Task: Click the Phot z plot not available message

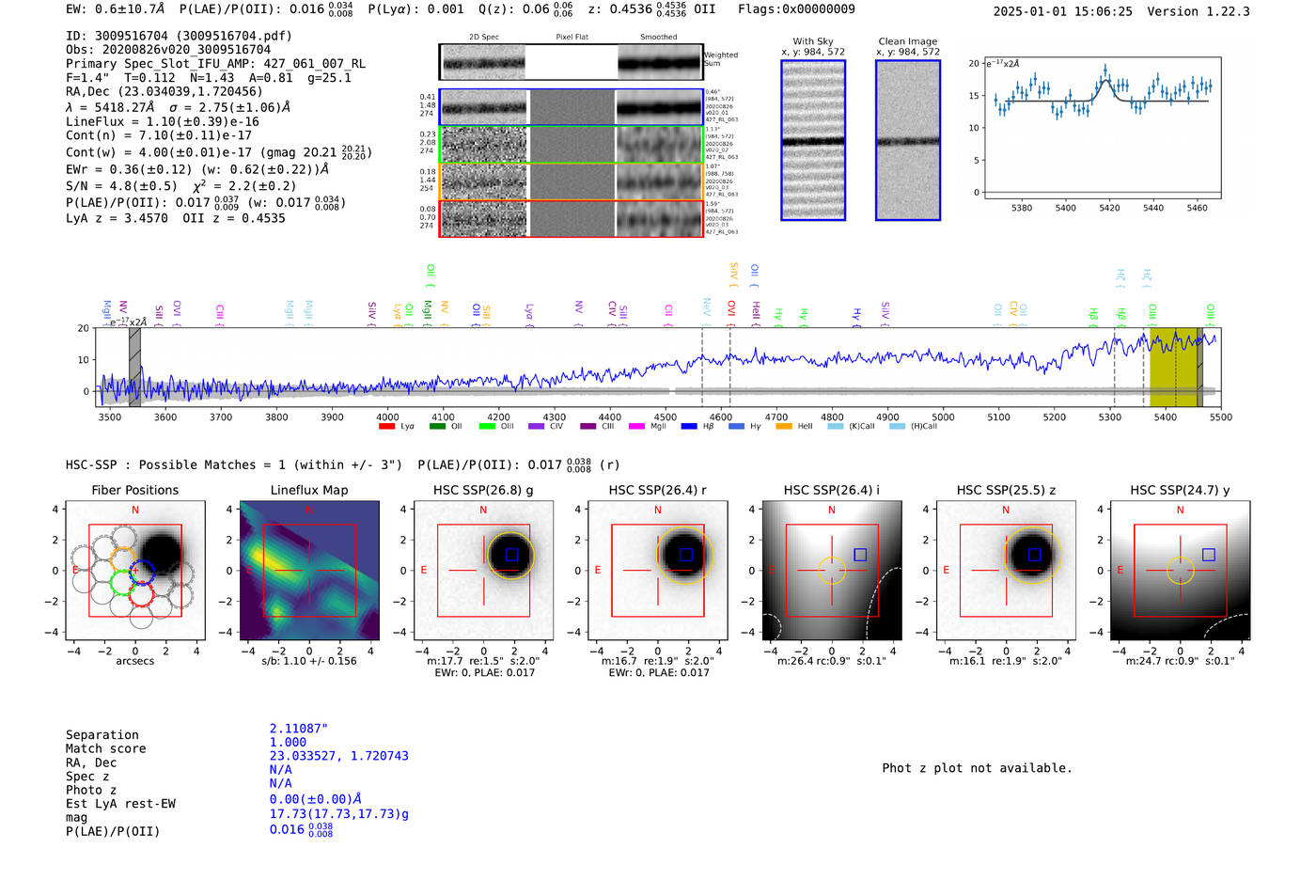Action: (x=977, y=768)
